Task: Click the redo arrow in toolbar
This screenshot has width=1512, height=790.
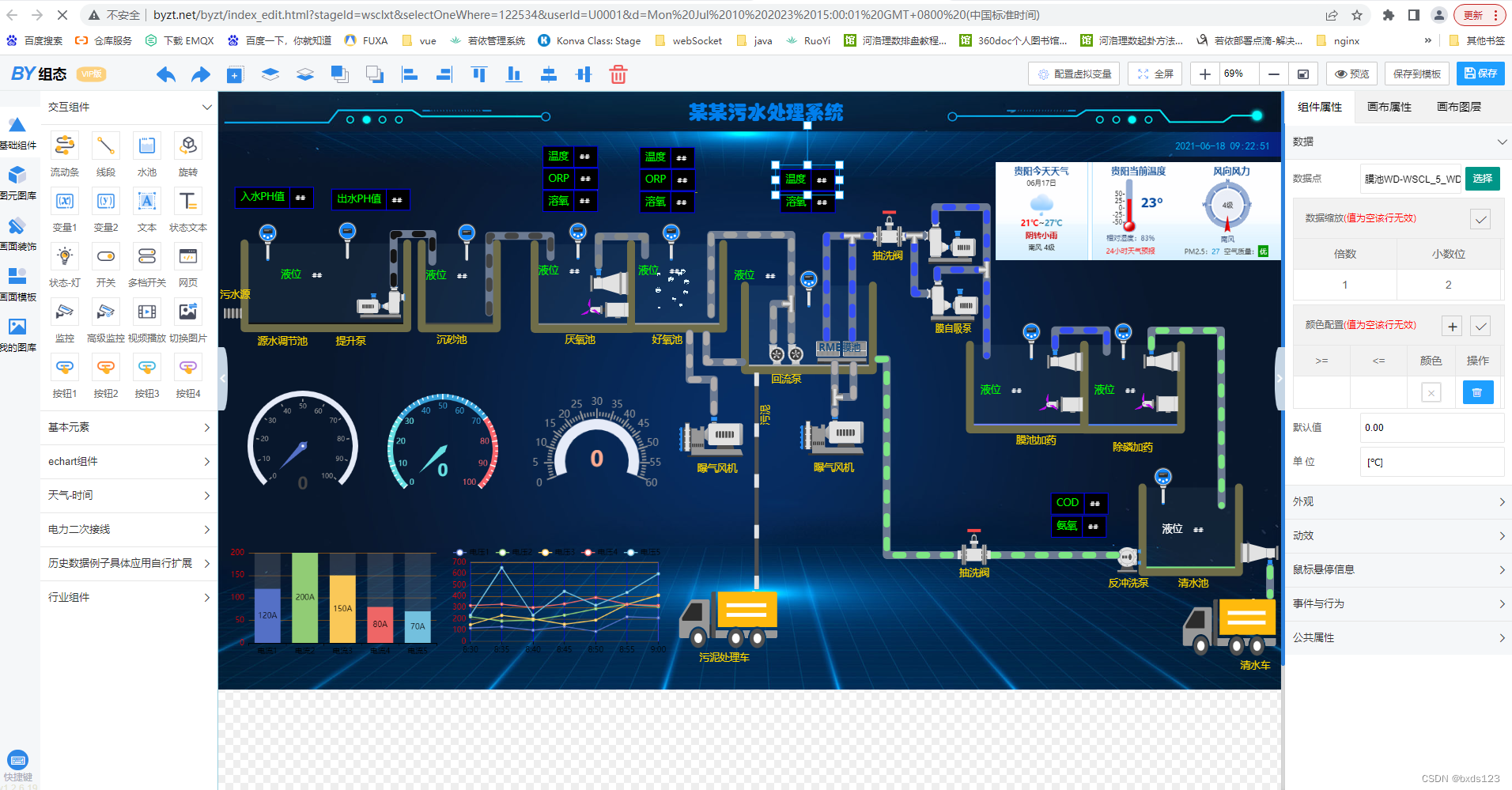Action: [x=201, y=74]
